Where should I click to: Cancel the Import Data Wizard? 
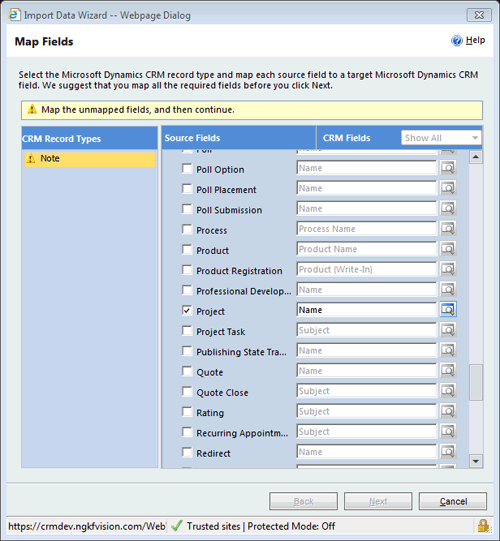click(x=453, y=501)
